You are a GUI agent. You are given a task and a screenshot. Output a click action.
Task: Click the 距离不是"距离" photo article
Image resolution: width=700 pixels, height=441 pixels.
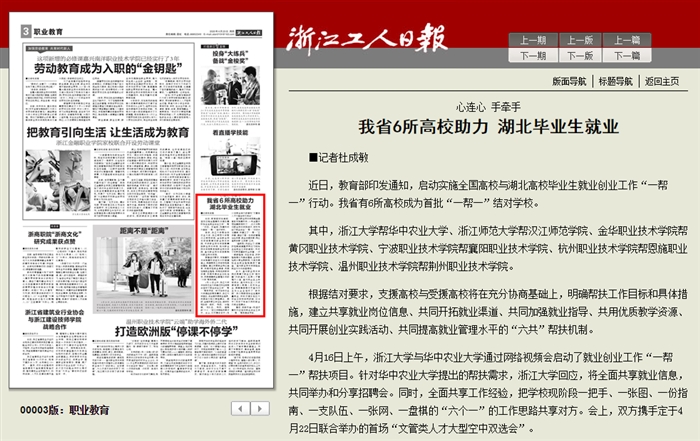pyautogui.click(x=152, y=262)
